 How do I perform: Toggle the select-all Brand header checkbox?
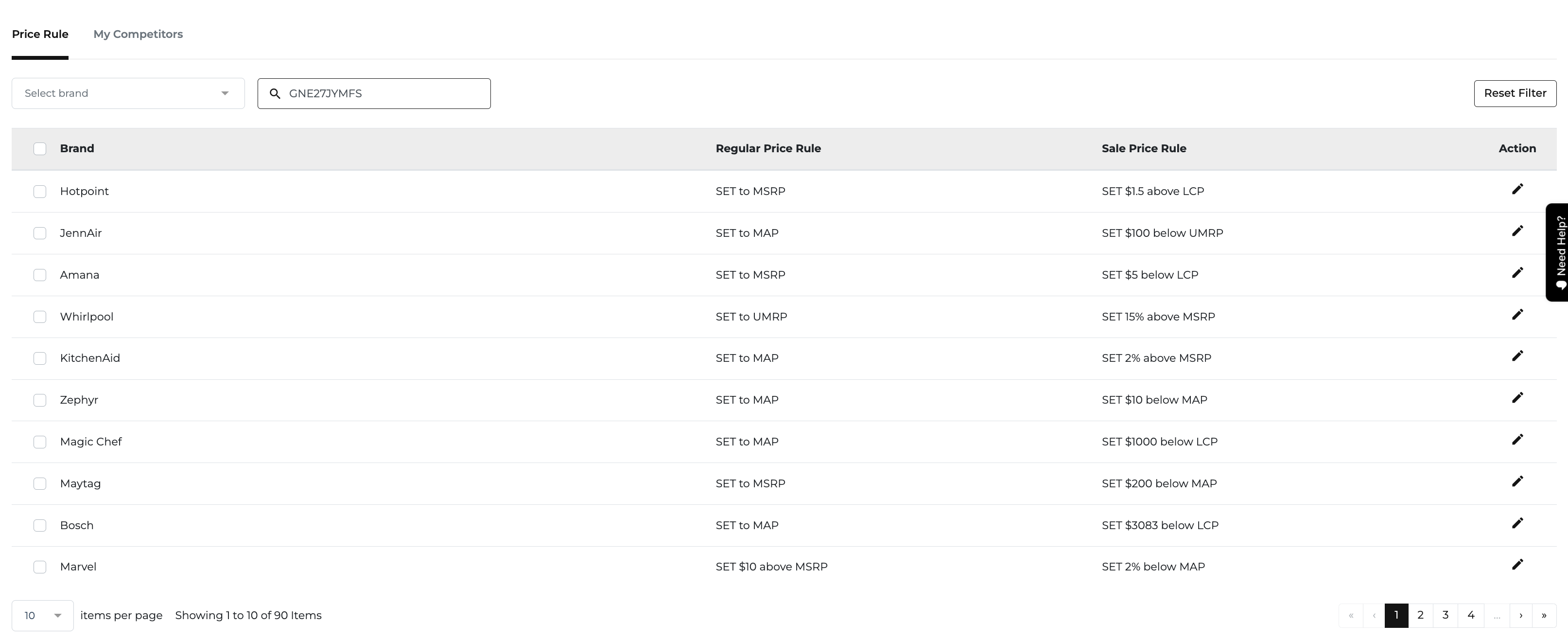coord(39,149)
